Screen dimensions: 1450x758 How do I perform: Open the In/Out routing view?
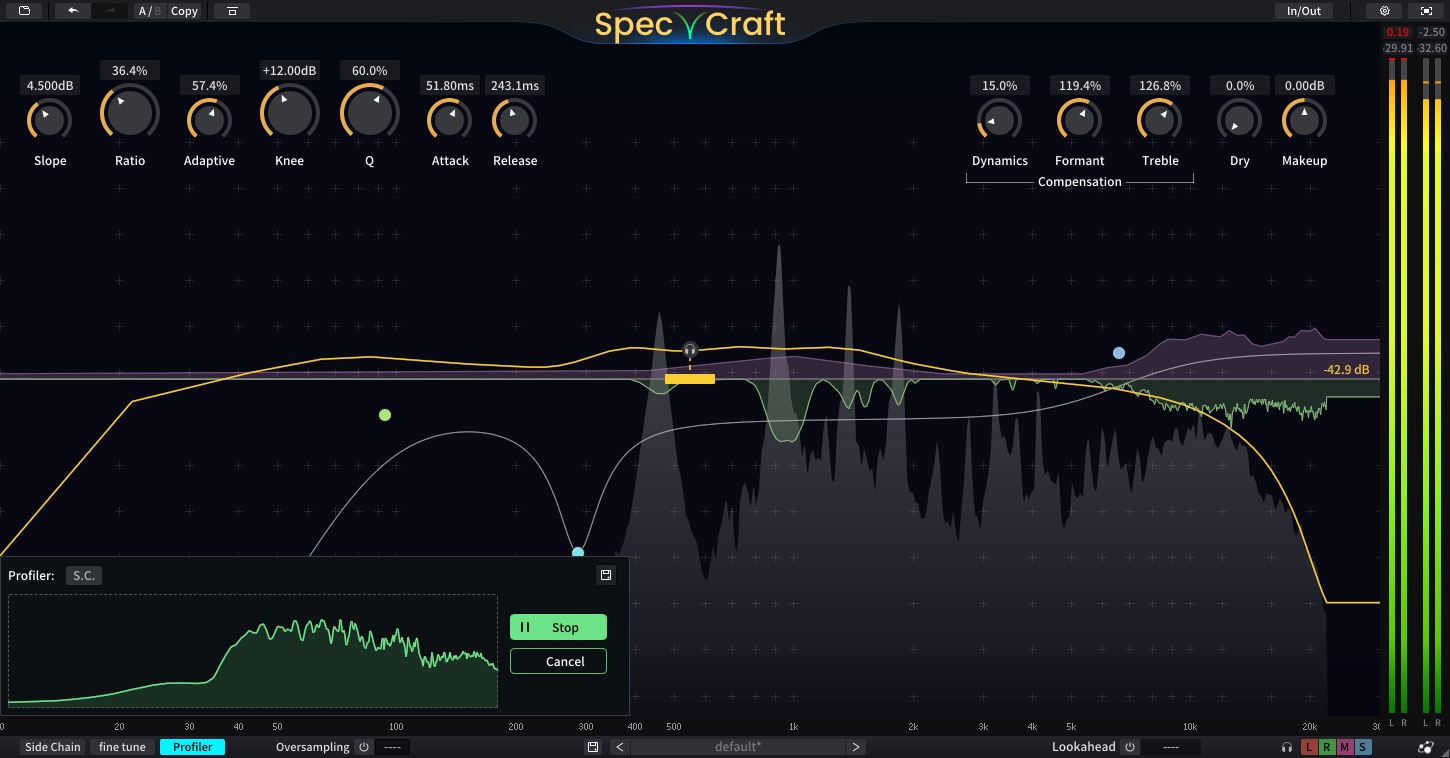pos(1303,11)
